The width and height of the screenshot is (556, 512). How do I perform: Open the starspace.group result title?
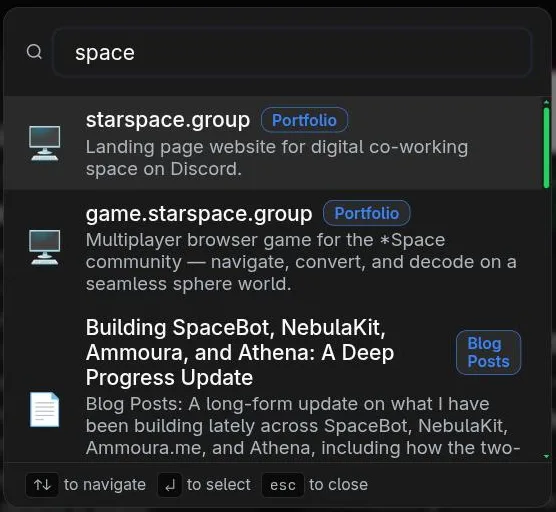point(168,120)
